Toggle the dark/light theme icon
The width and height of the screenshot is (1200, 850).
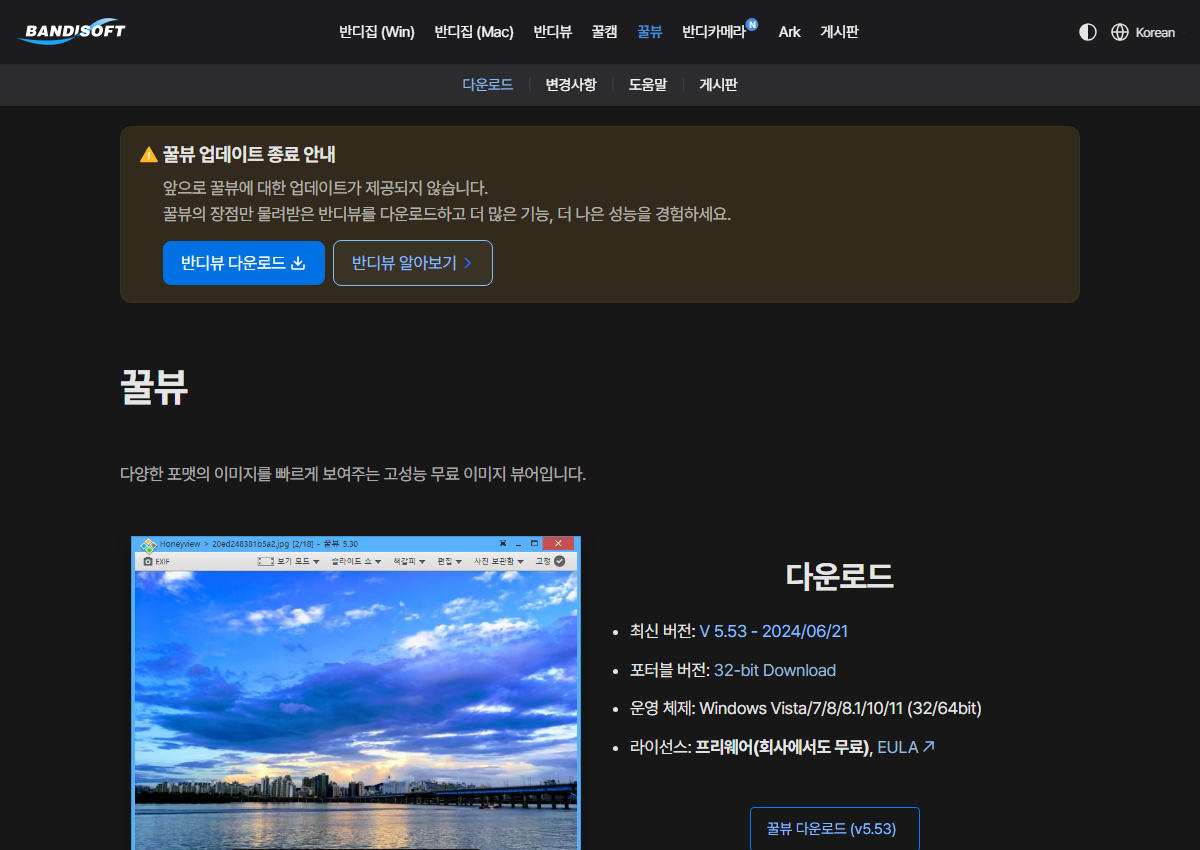[1088, 32]
